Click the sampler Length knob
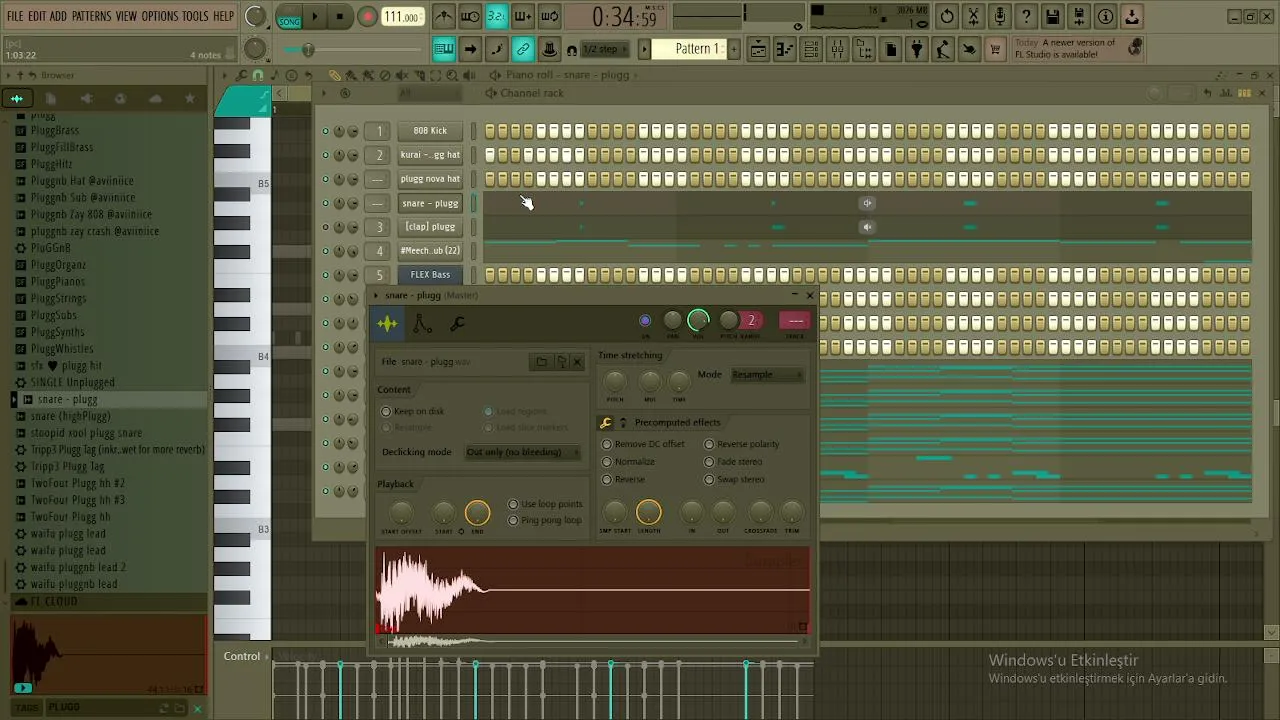Viewport: 1280px width, 720px height. click(x=648, y=512)
